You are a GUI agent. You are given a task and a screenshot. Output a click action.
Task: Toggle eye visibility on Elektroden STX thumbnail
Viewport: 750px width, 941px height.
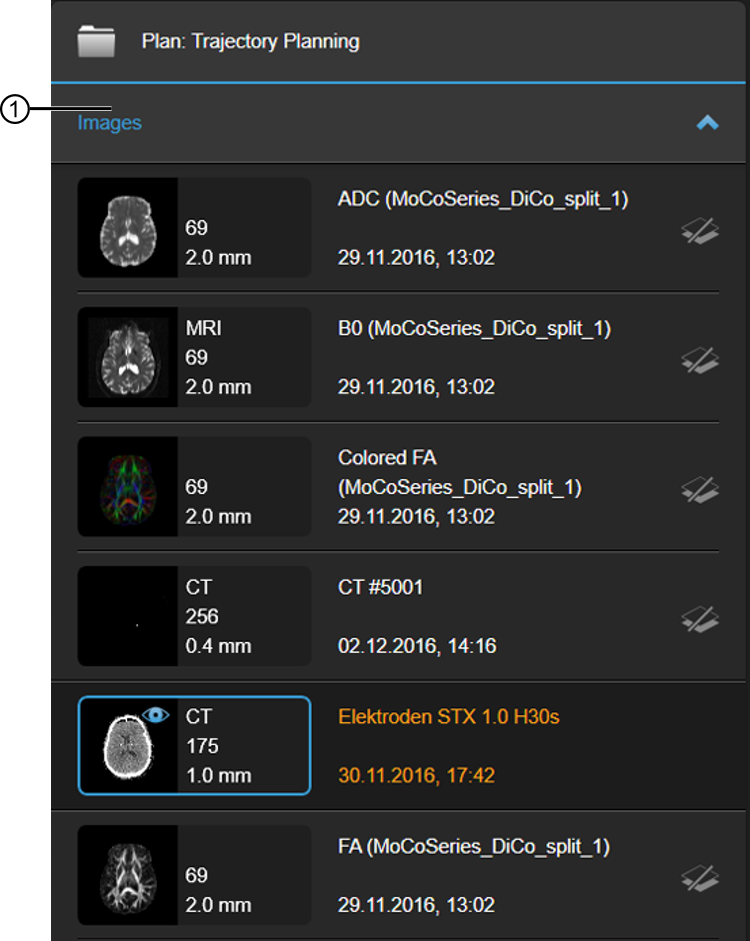[x=156, y=715]
